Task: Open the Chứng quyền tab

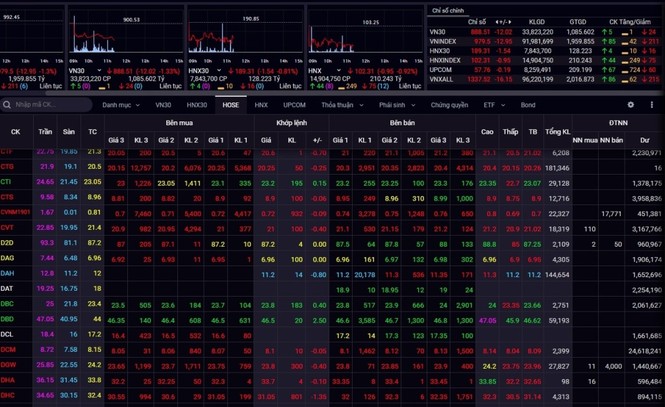Action: pyautogui.click(x=450, y=105)
